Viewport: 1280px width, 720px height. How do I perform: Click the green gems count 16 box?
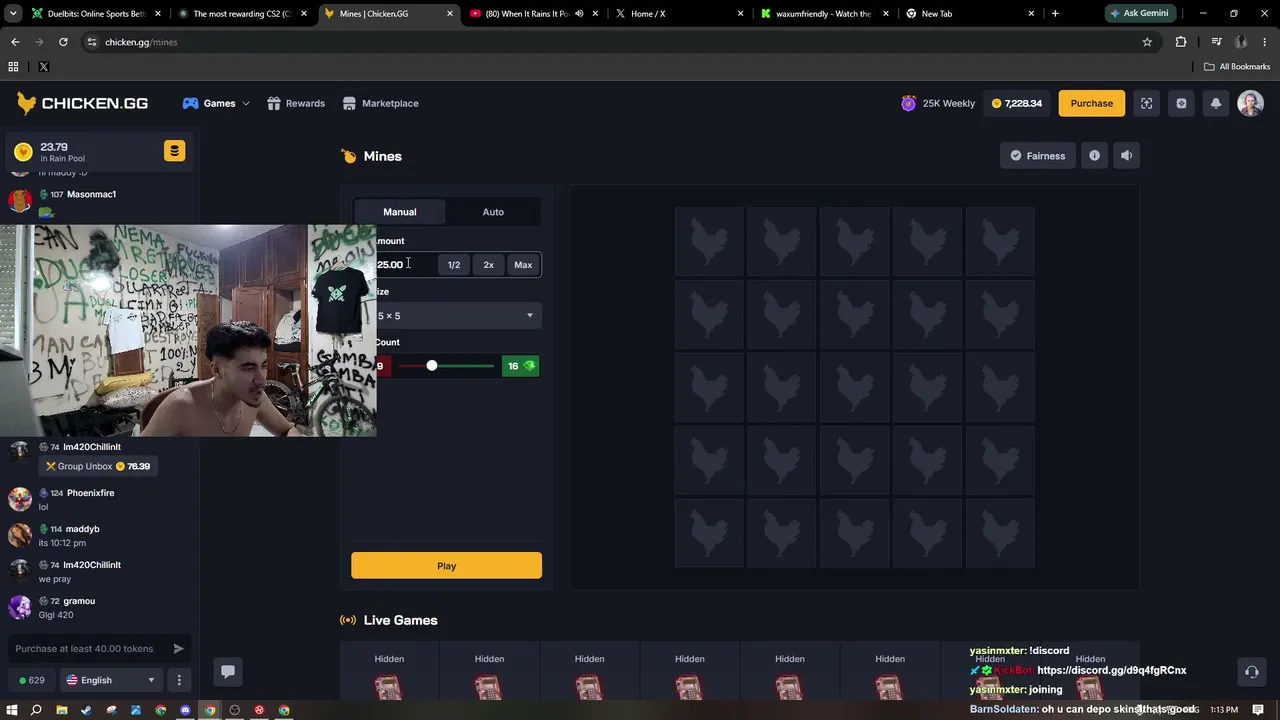click(521, 366)
